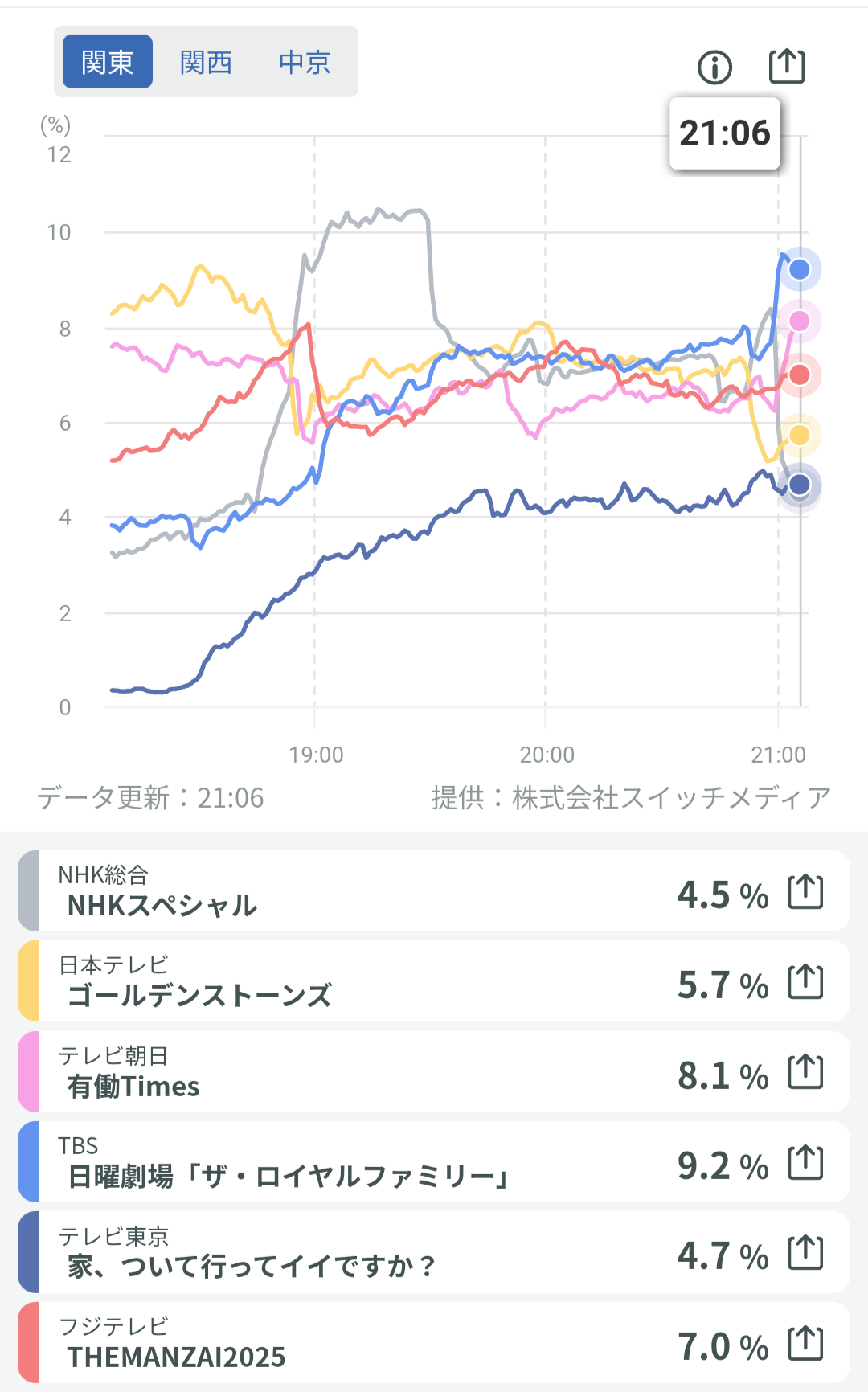
Task: Share the ゴールデンストーンズ rating
Action: click(805, 982)
